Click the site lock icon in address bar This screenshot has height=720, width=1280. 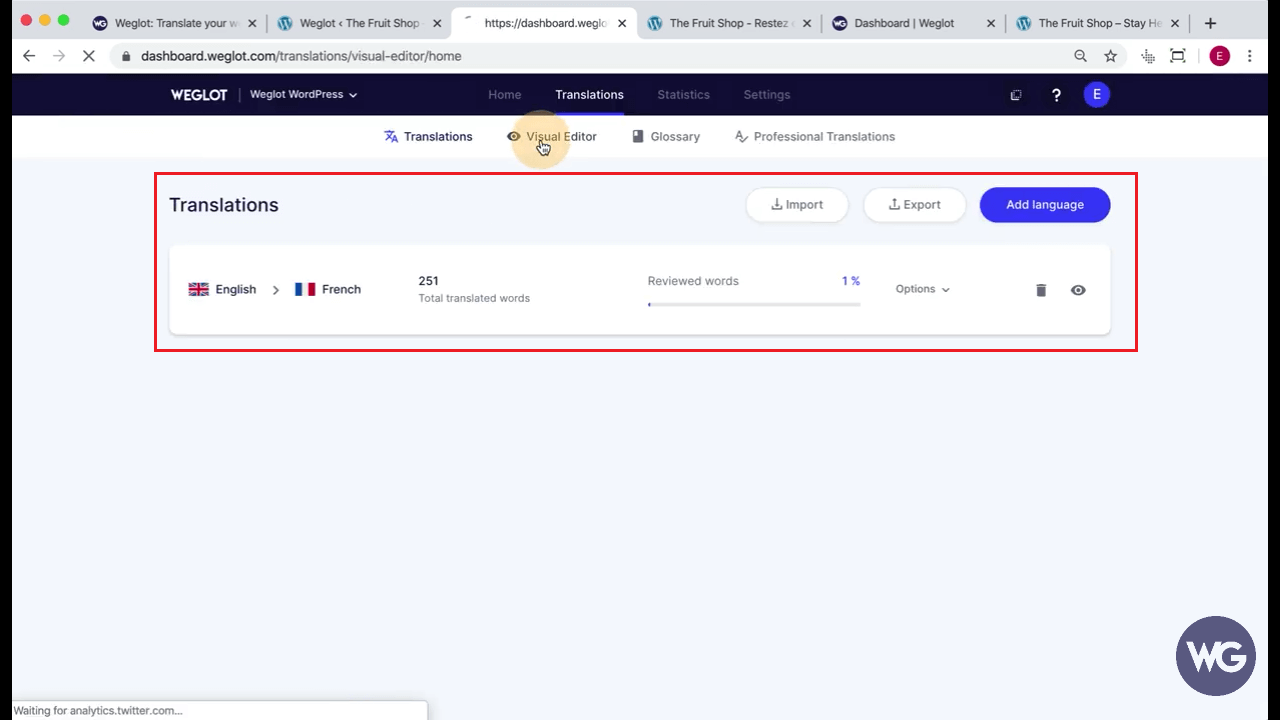tap(126, 56)
